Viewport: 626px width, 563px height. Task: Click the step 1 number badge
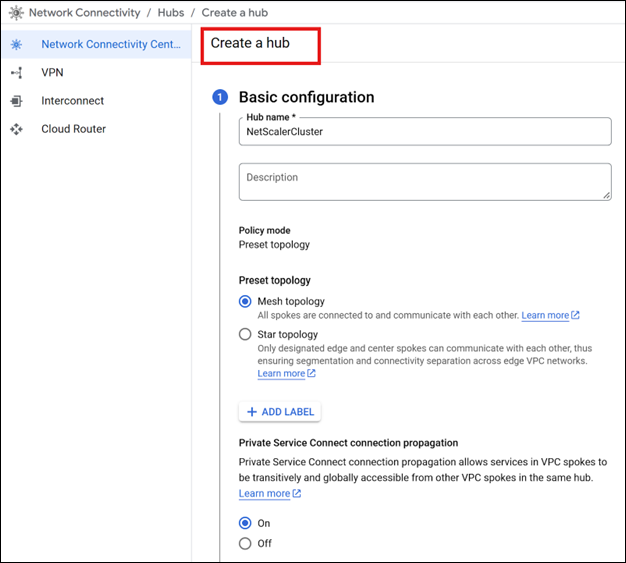[220, 98]
